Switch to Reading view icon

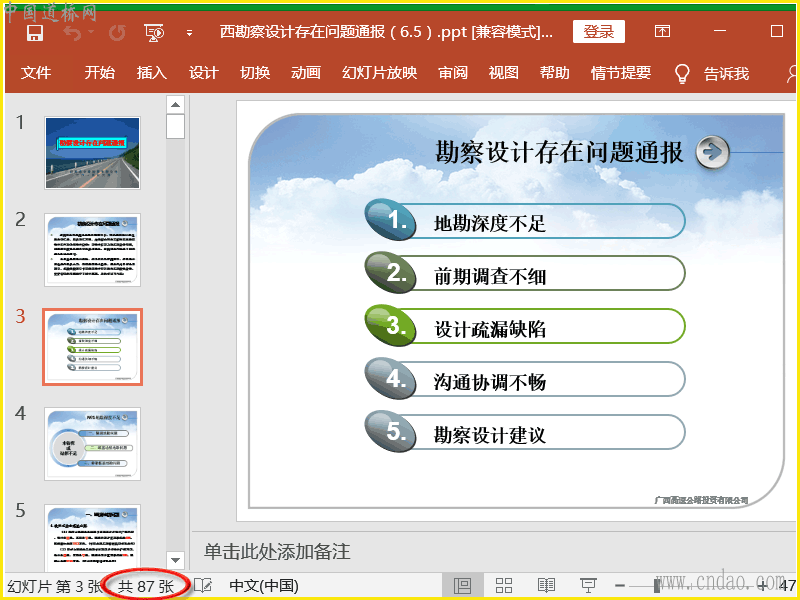pos(546,586)
